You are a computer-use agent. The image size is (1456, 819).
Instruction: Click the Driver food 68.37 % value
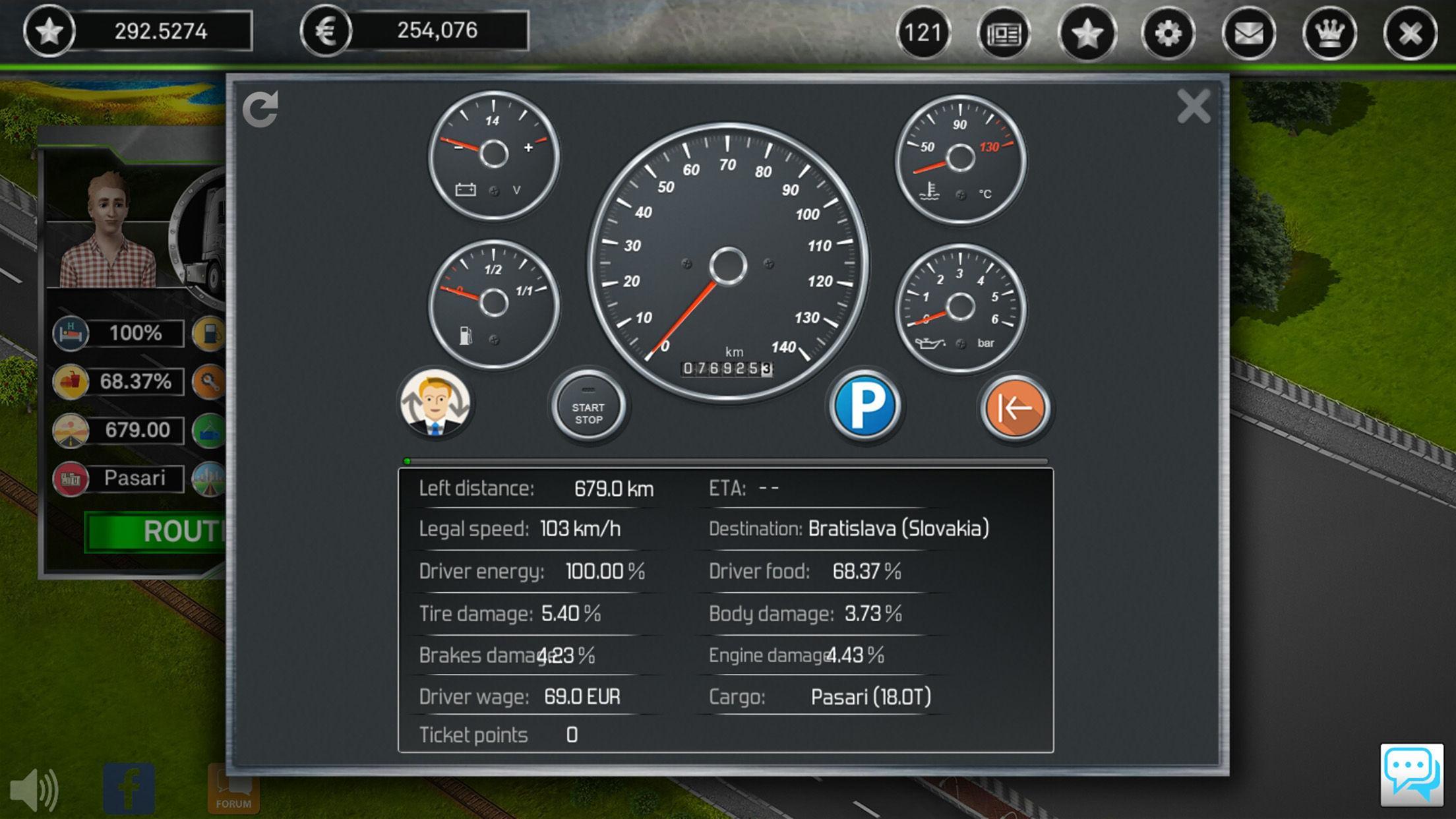point(866,571)
